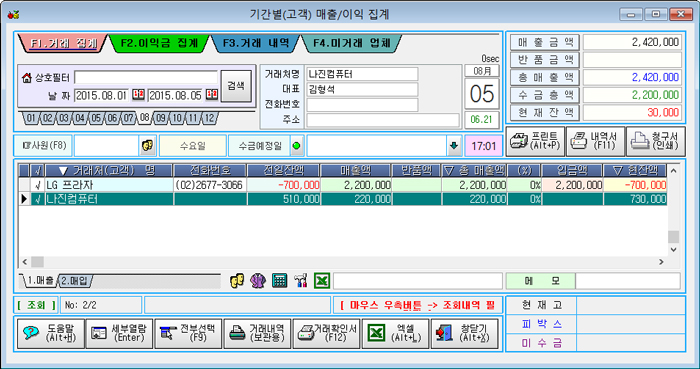Open the dropdown arrow beside collection date field
Image resolution: width=700 pixels, height=369 pixels.
pyautogui.click(x=454, y=146)
